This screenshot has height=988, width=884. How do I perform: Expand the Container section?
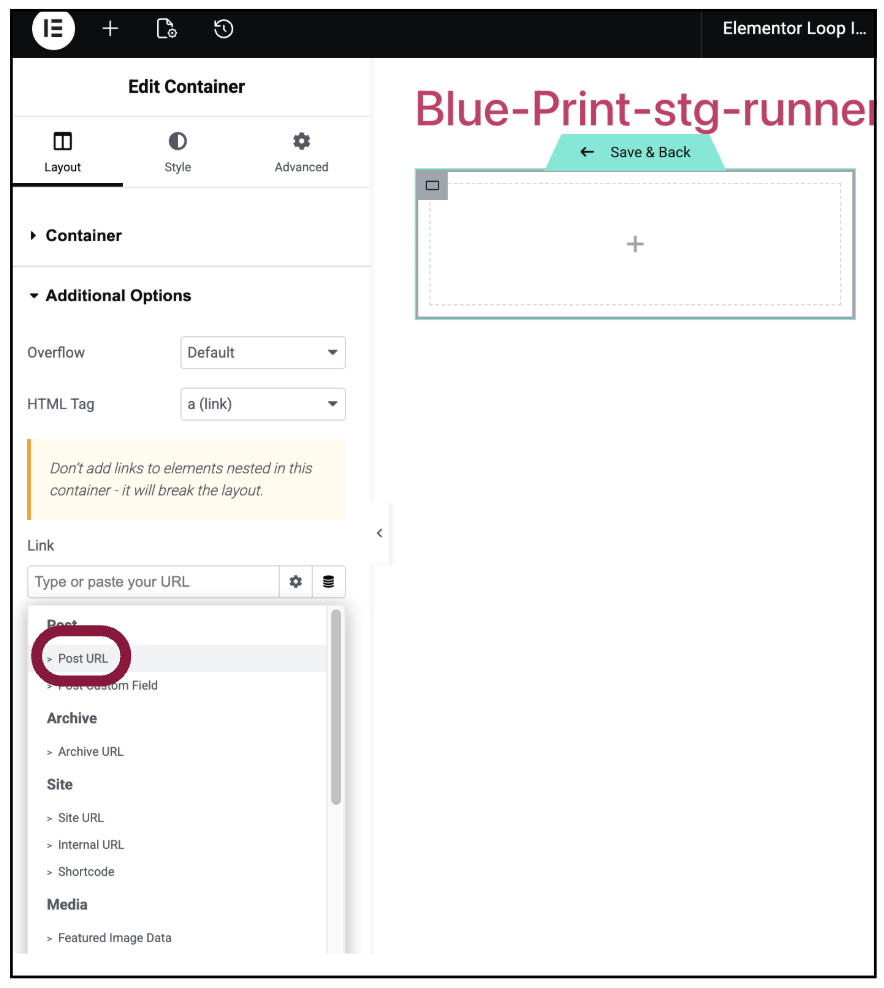coord(83,236)
